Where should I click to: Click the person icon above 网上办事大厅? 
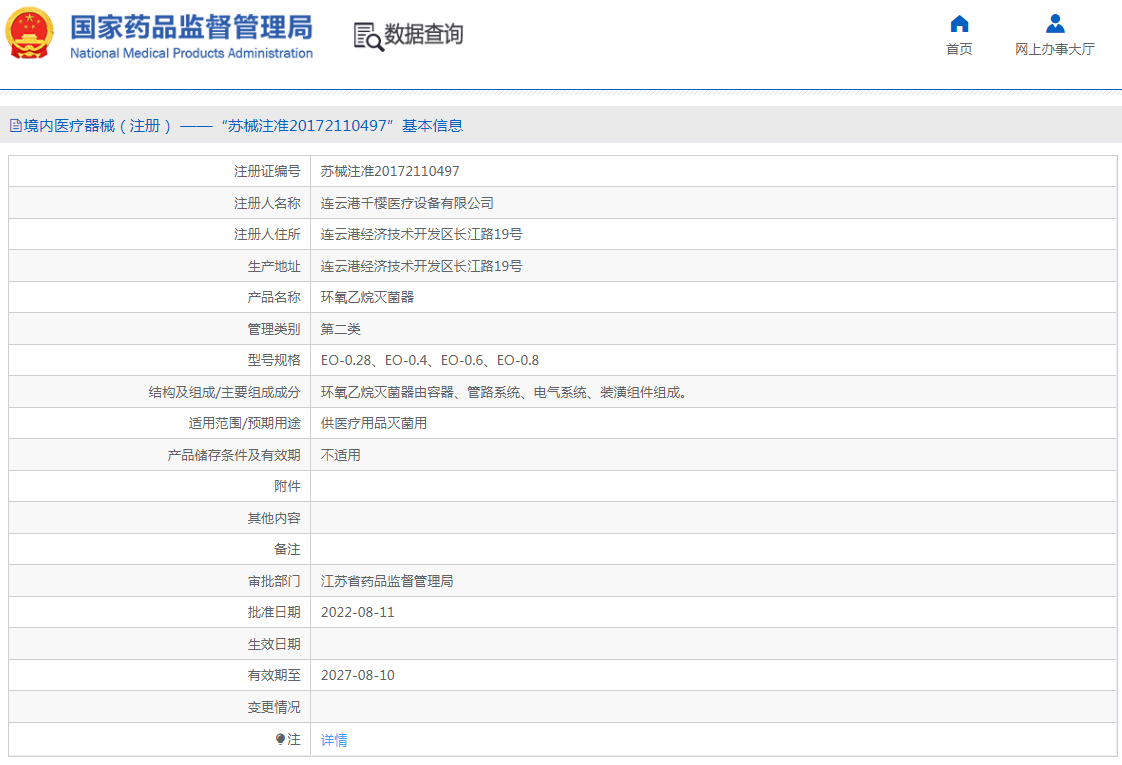(1054, 23)
